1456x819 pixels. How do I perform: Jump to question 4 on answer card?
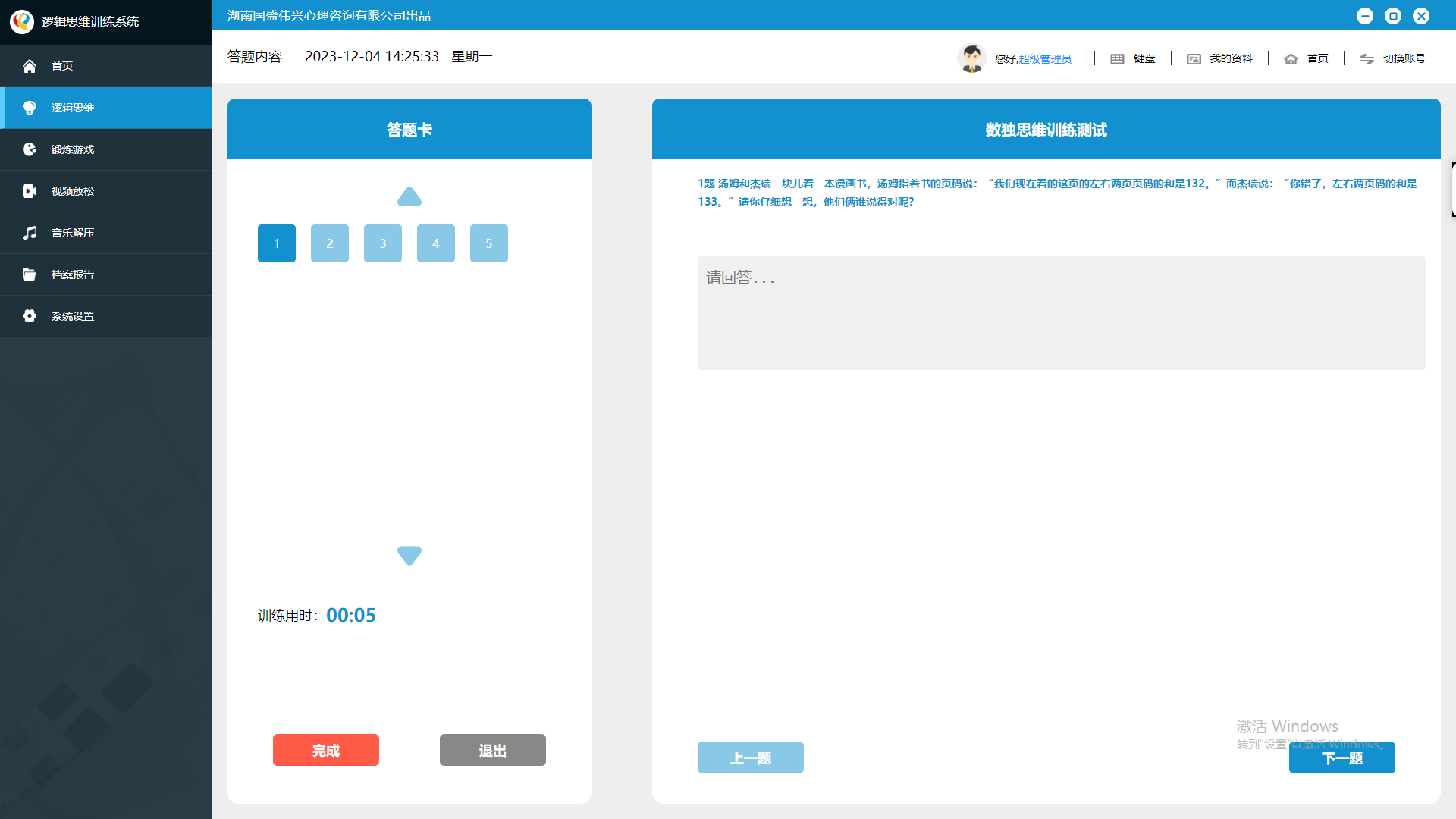pyautogui.click(x=436, y=243)
